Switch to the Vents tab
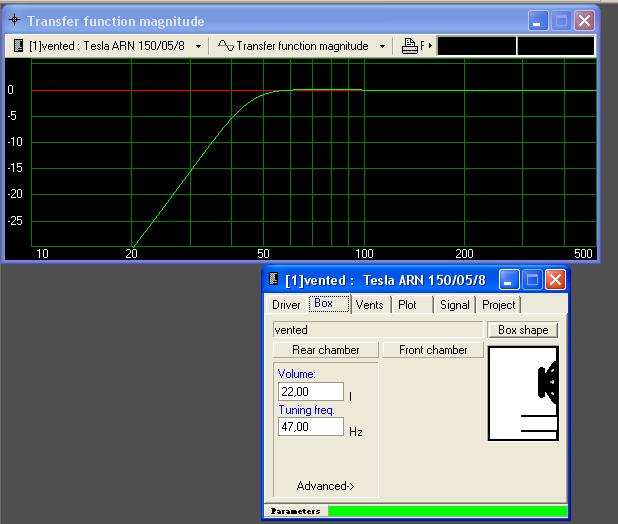618x524 pixels. tap(369, 305)
